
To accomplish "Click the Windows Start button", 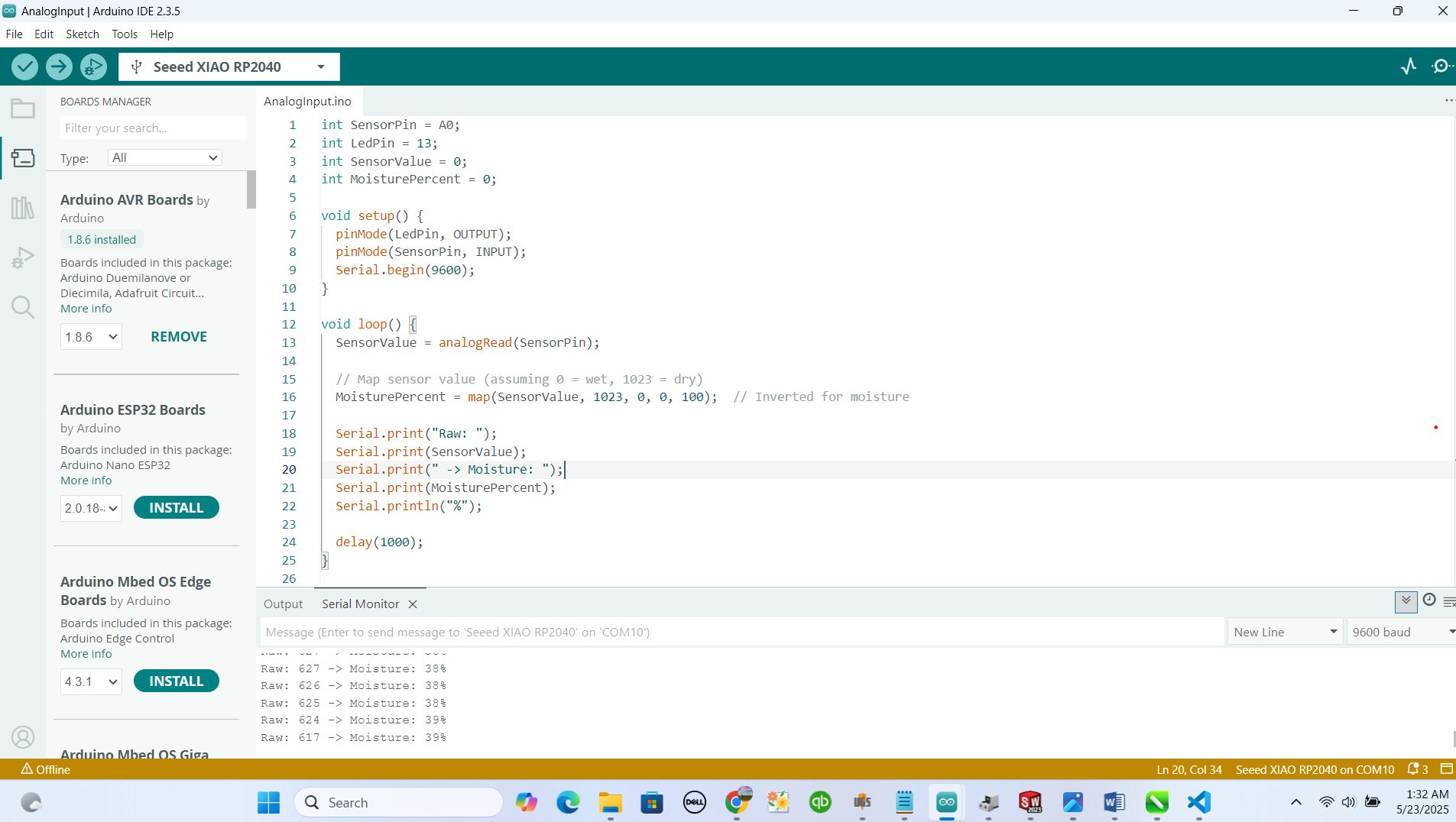I will coord(268,802).
